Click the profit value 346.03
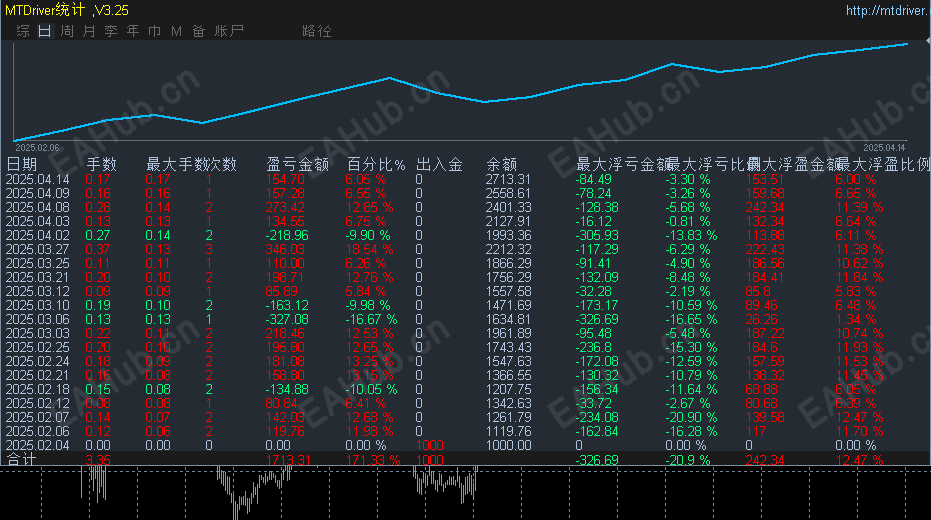931x520 pixels. tap(285, 249)
